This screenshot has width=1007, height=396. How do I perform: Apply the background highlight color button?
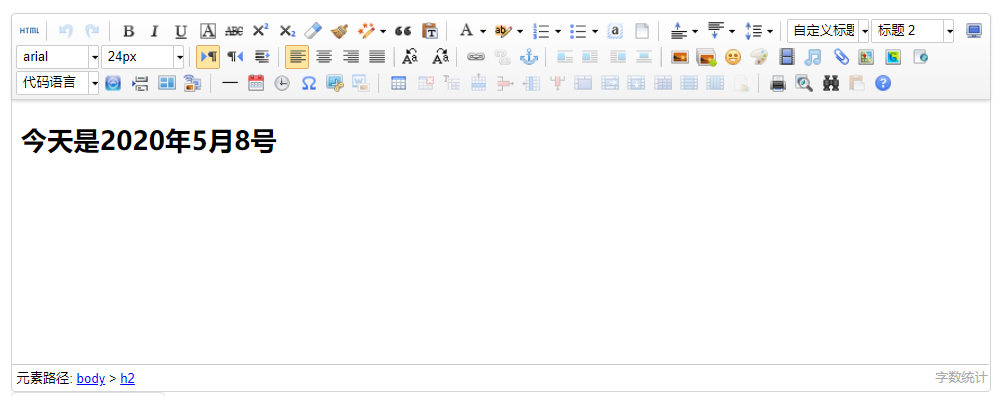504,30
